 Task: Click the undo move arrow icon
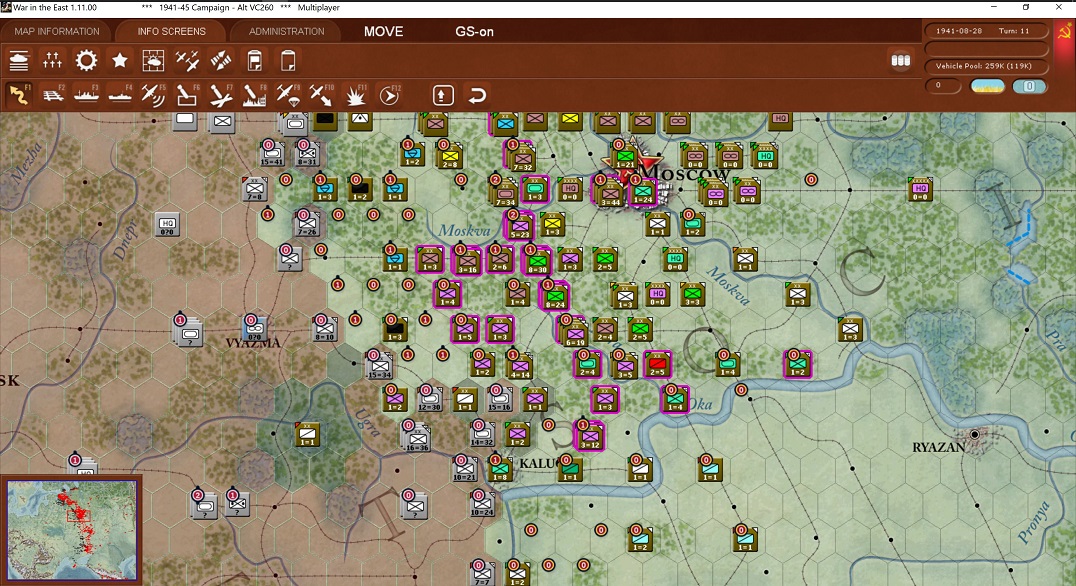(x=477, y=95)
